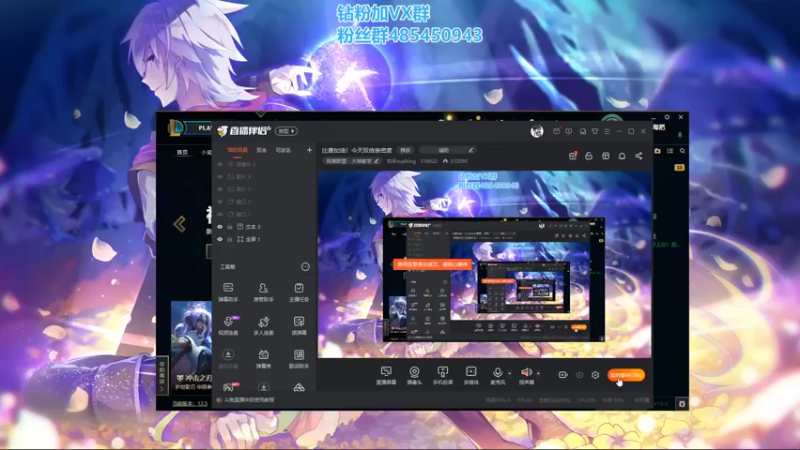Open the gift icon with red dot

point(572,156)
